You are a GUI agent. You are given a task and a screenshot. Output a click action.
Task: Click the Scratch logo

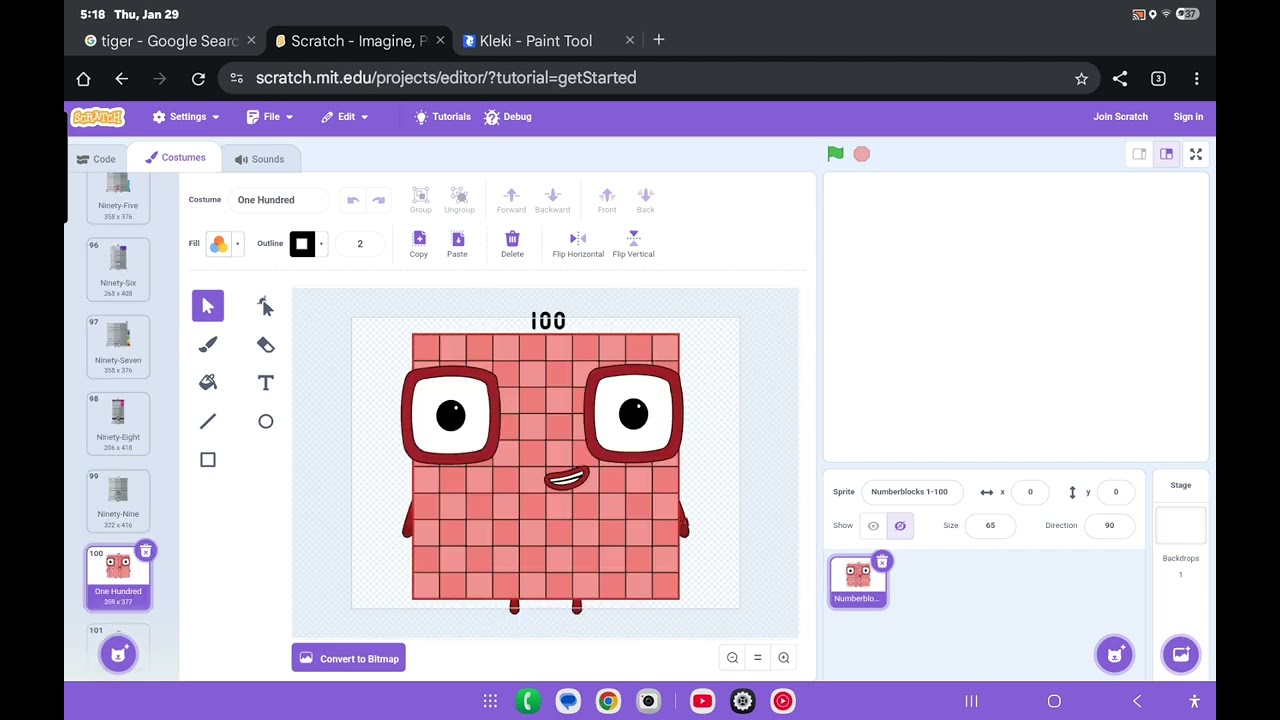click(98, 117)
